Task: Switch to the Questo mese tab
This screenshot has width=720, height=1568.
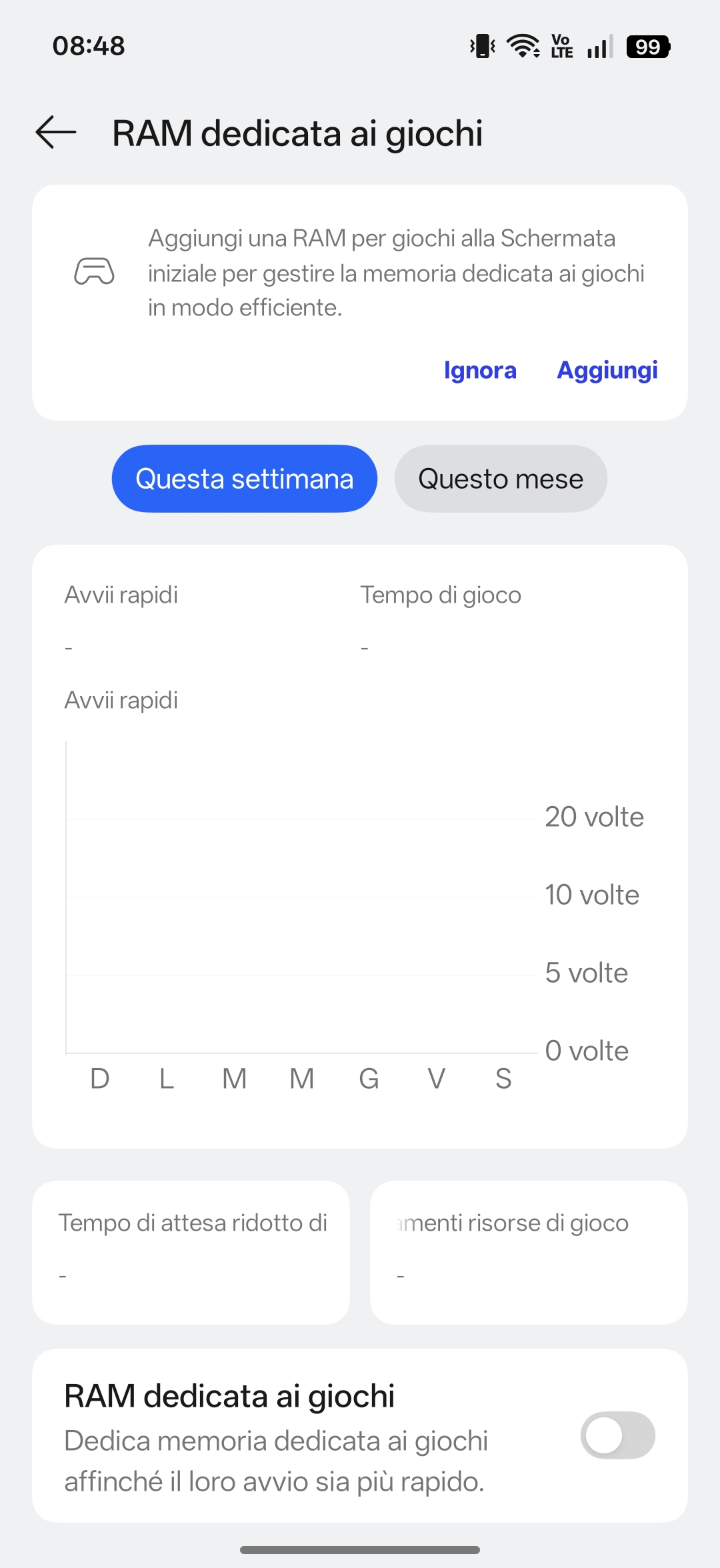Action: coord(501,479)
